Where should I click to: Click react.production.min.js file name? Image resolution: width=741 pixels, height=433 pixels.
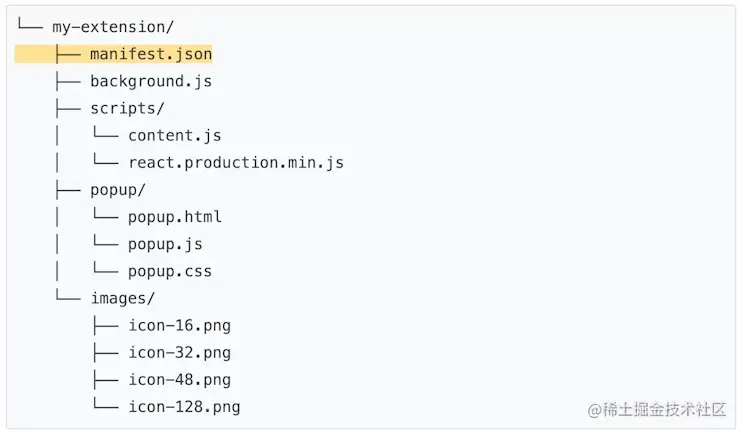[x=235, y=162]
